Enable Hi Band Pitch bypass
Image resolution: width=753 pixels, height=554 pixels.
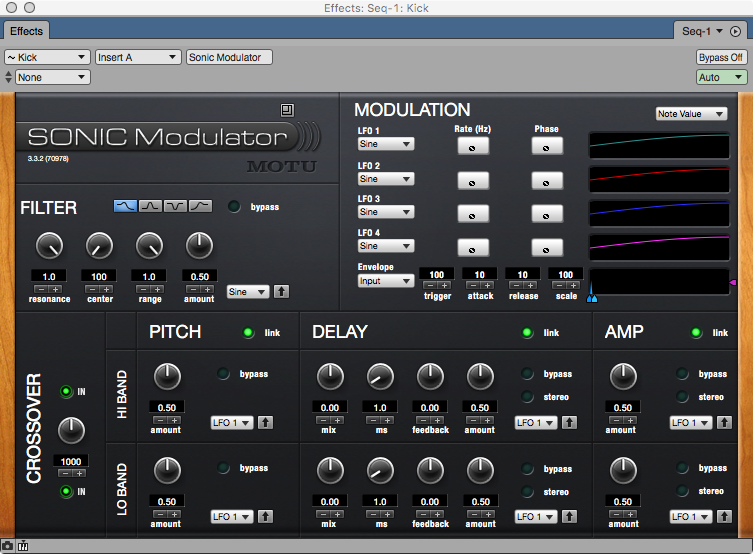click(x=223, y=373)
